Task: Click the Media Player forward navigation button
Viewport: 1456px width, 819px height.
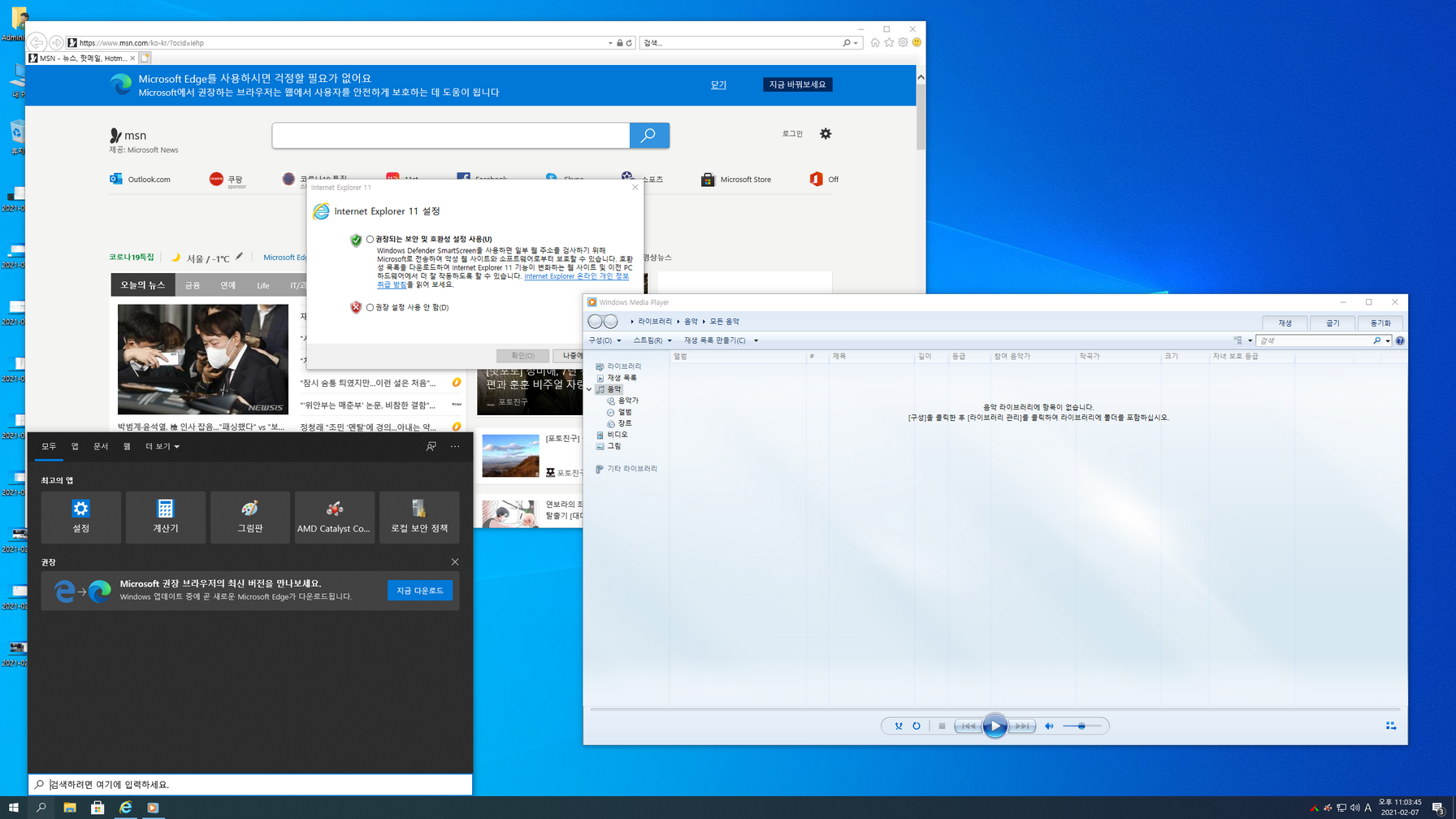Action: (611, 322)
